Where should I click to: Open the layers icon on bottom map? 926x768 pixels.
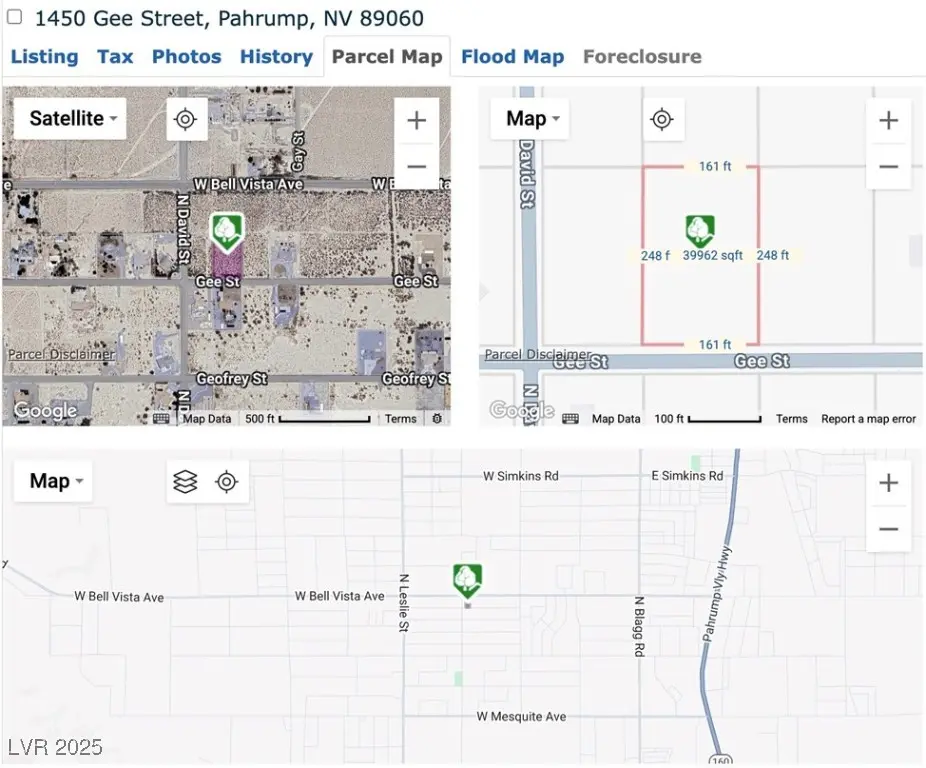[185, 482]
